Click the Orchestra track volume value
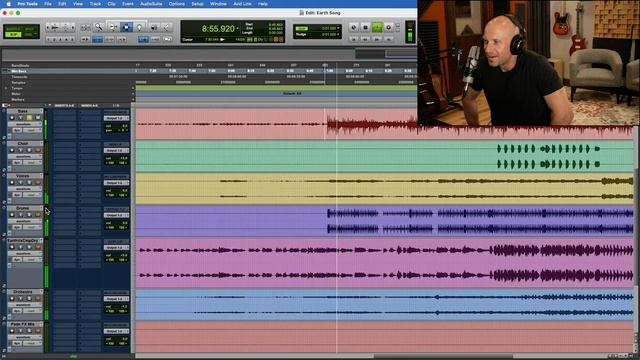Screen dimensions: 640x360 coord(124,307)
